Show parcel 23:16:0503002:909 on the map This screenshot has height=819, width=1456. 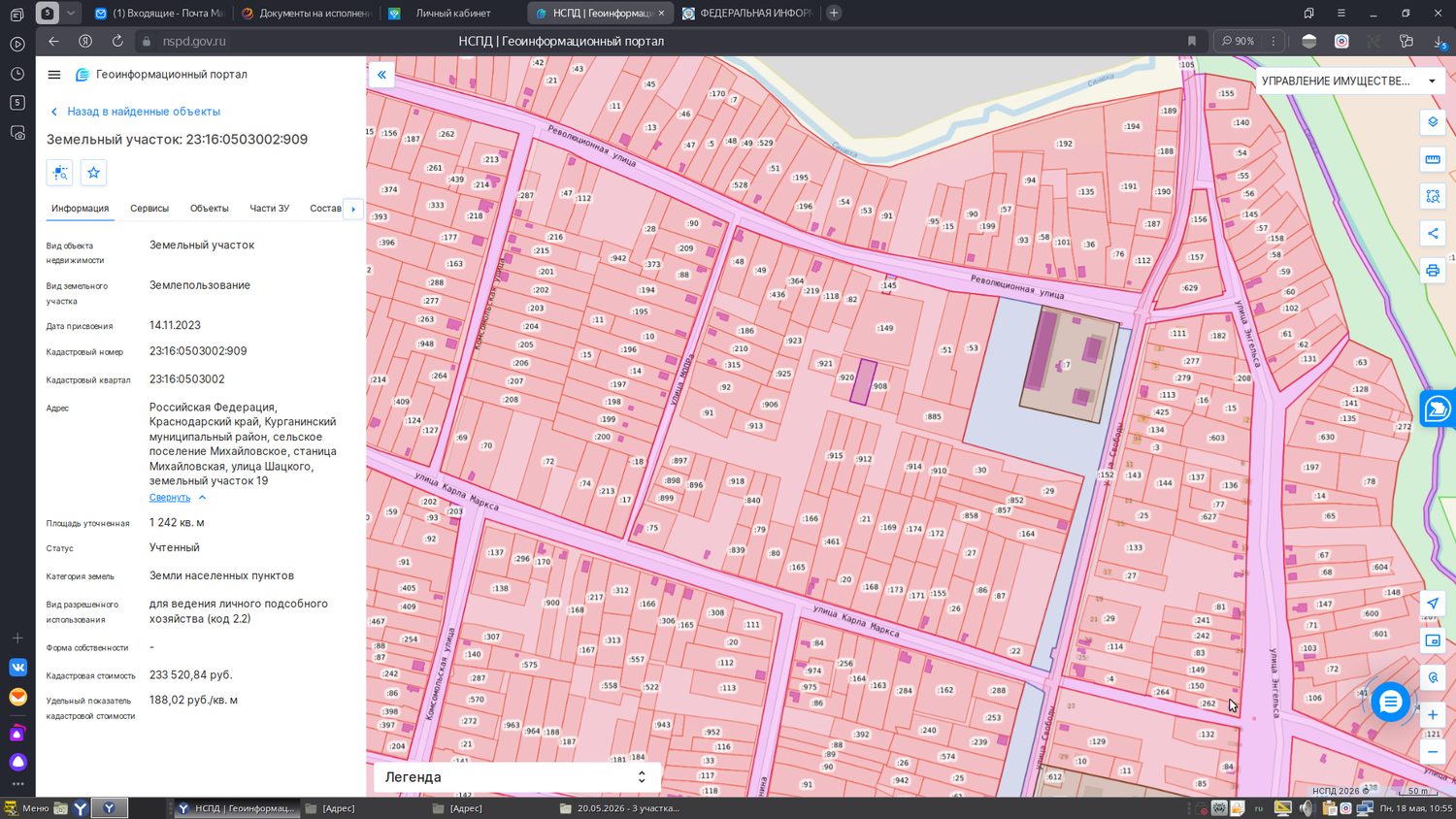(60, 173)
